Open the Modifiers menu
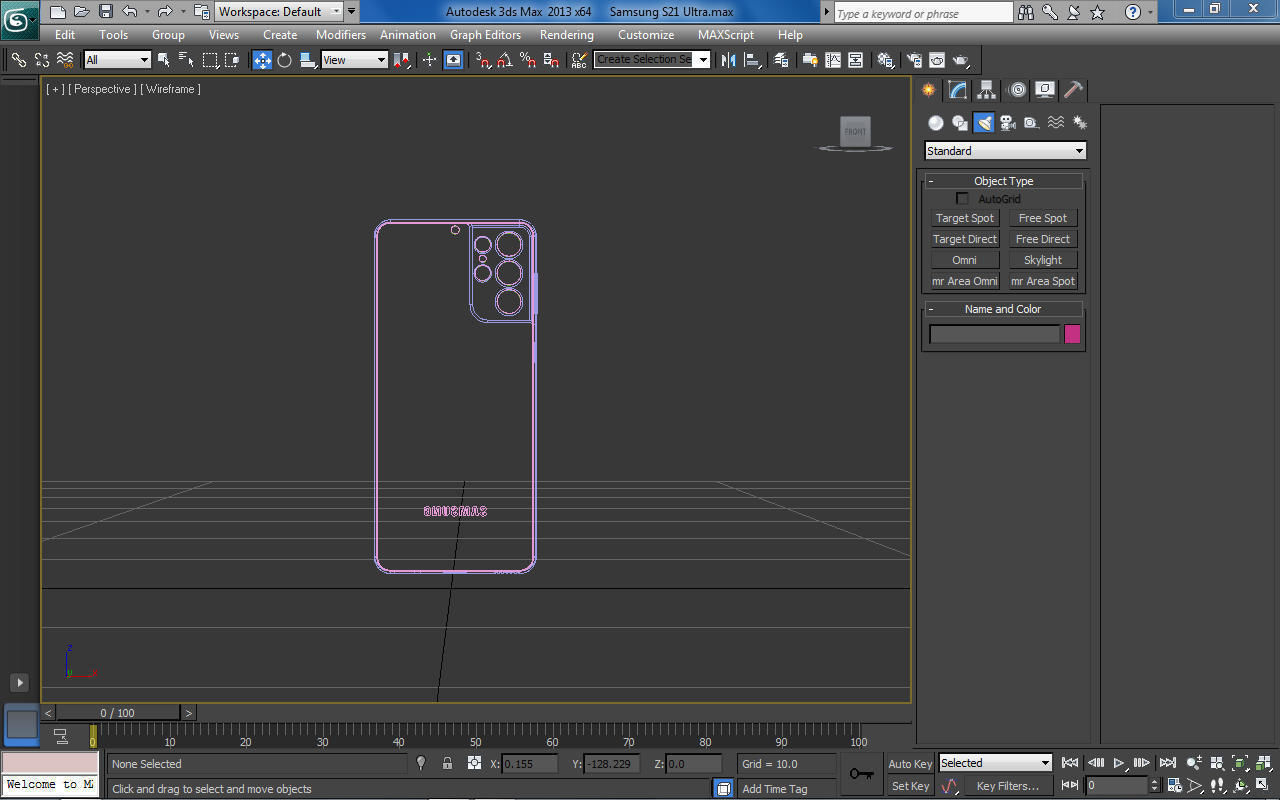Screen dimensions: 1280x800 click(x=341, y=35)
